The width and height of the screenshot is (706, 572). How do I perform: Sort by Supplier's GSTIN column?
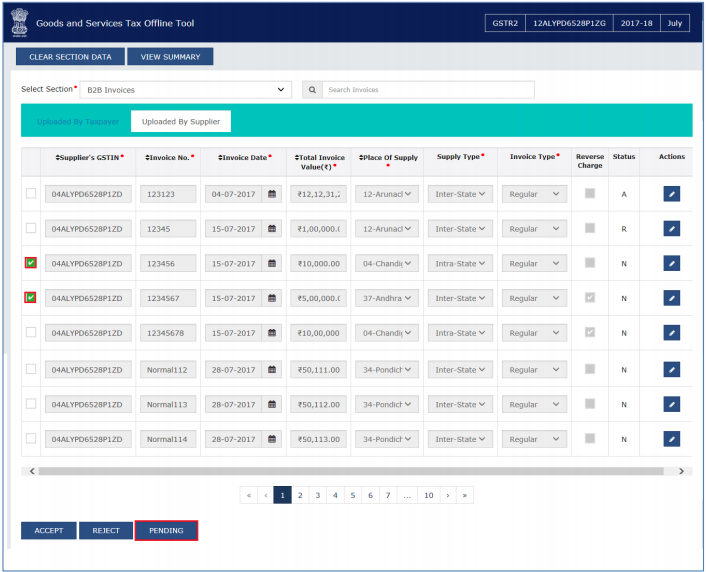(x=88, y=158)
